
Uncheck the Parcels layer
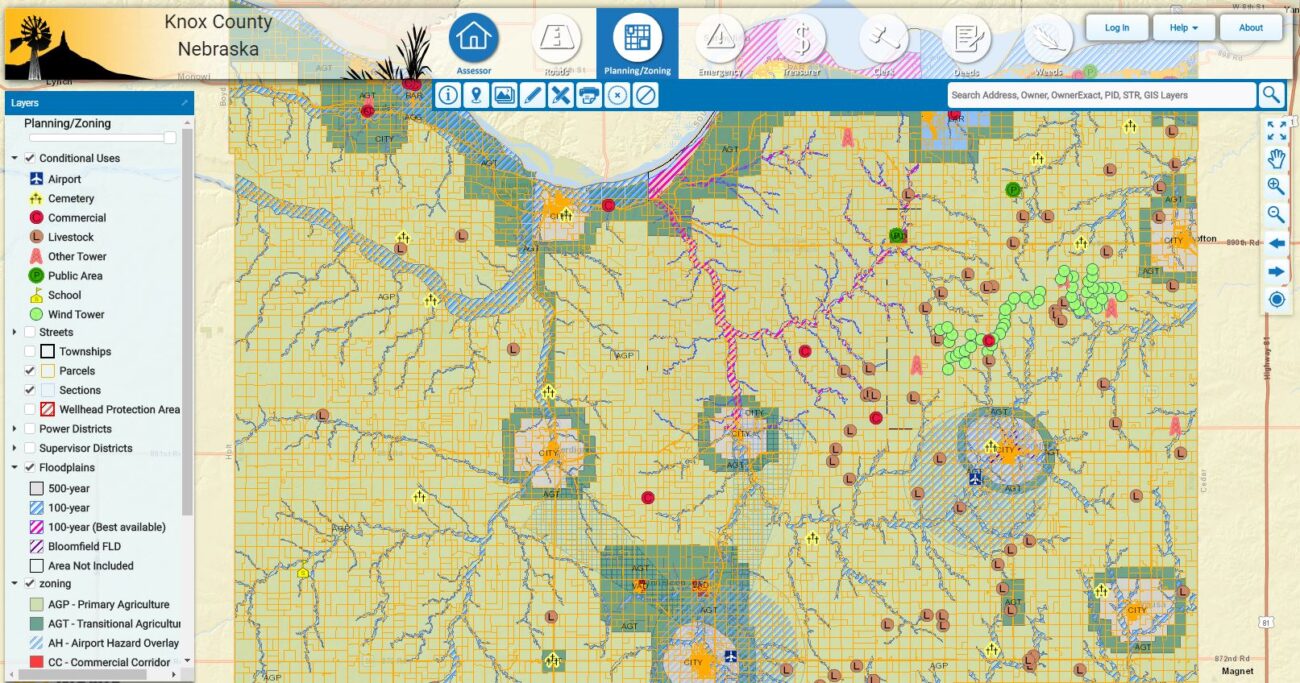tap(30, 371)
